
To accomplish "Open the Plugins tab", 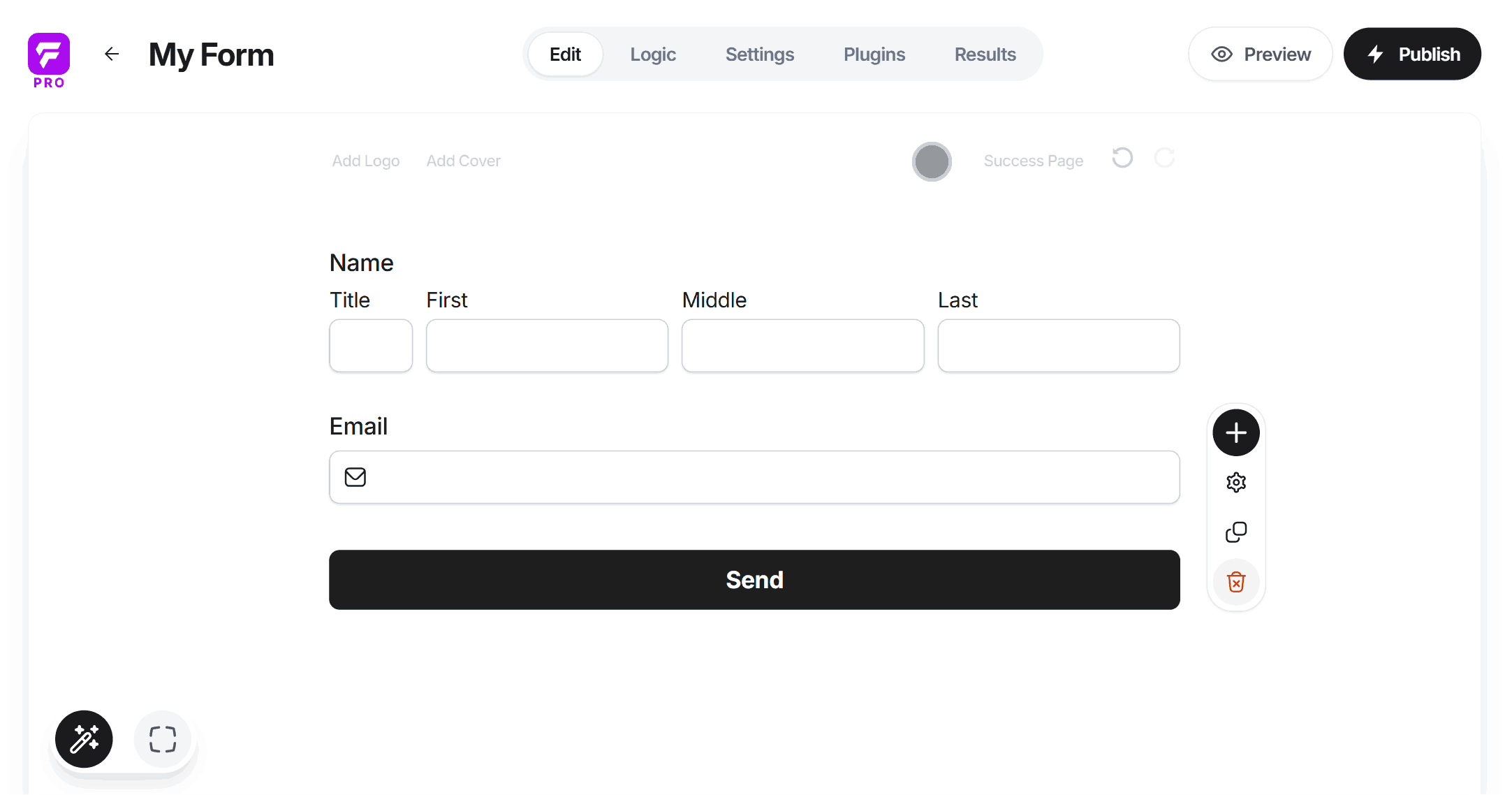I will (x=874, y=54).
